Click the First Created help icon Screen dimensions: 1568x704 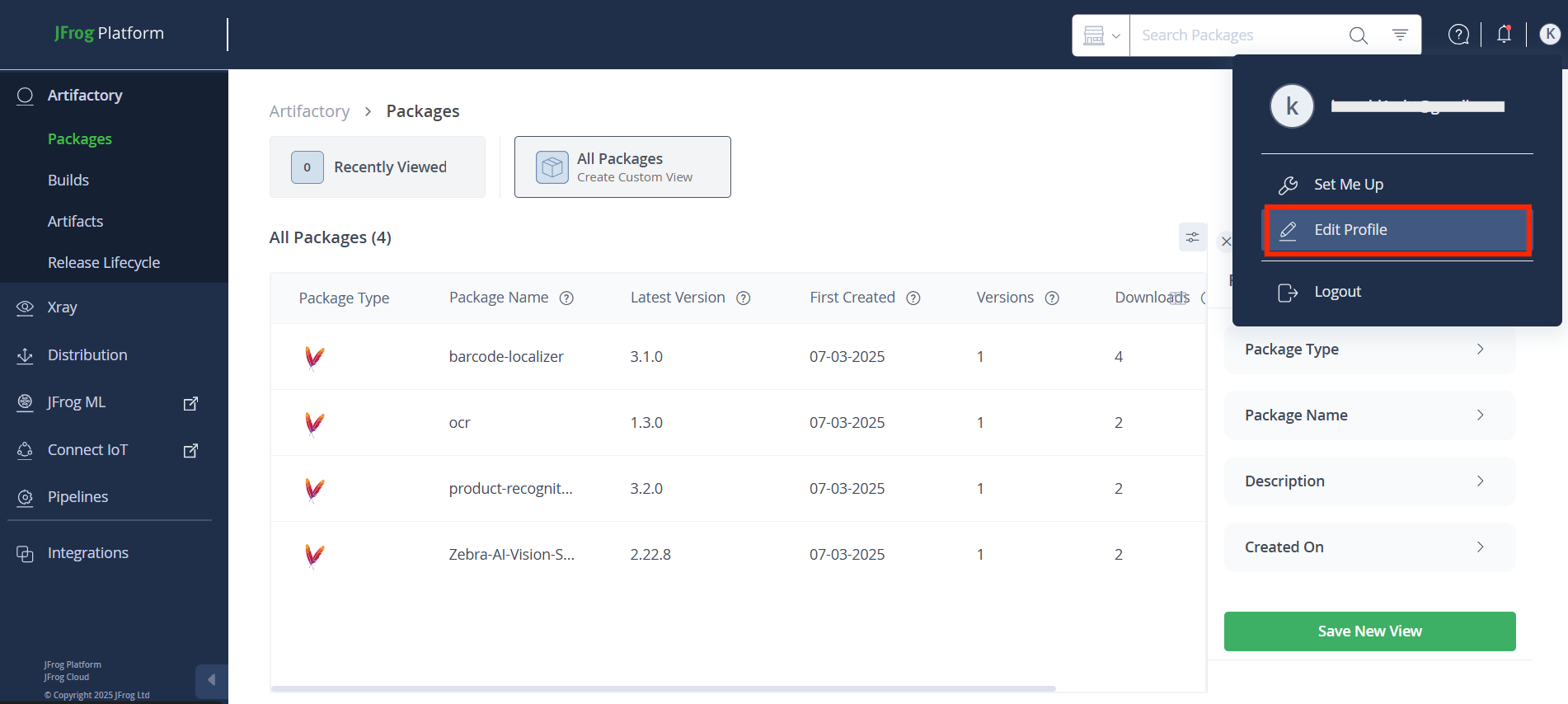point(913,298)
